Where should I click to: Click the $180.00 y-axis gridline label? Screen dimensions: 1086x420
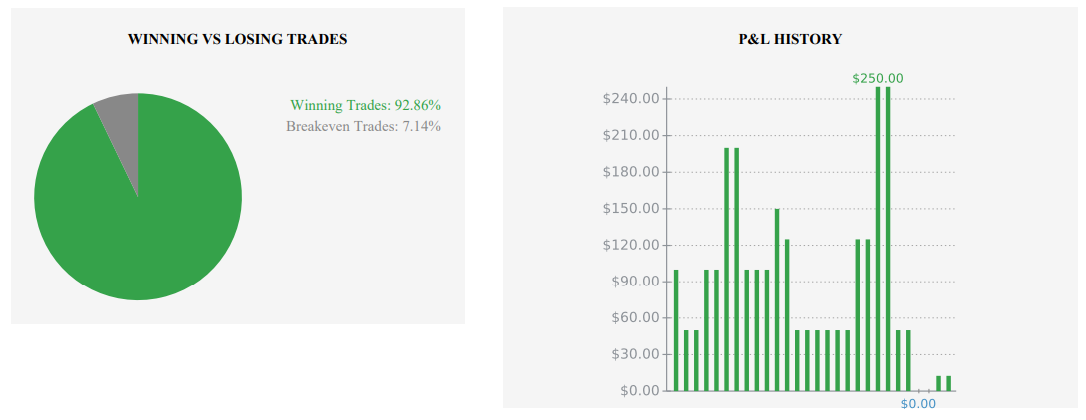632,172
